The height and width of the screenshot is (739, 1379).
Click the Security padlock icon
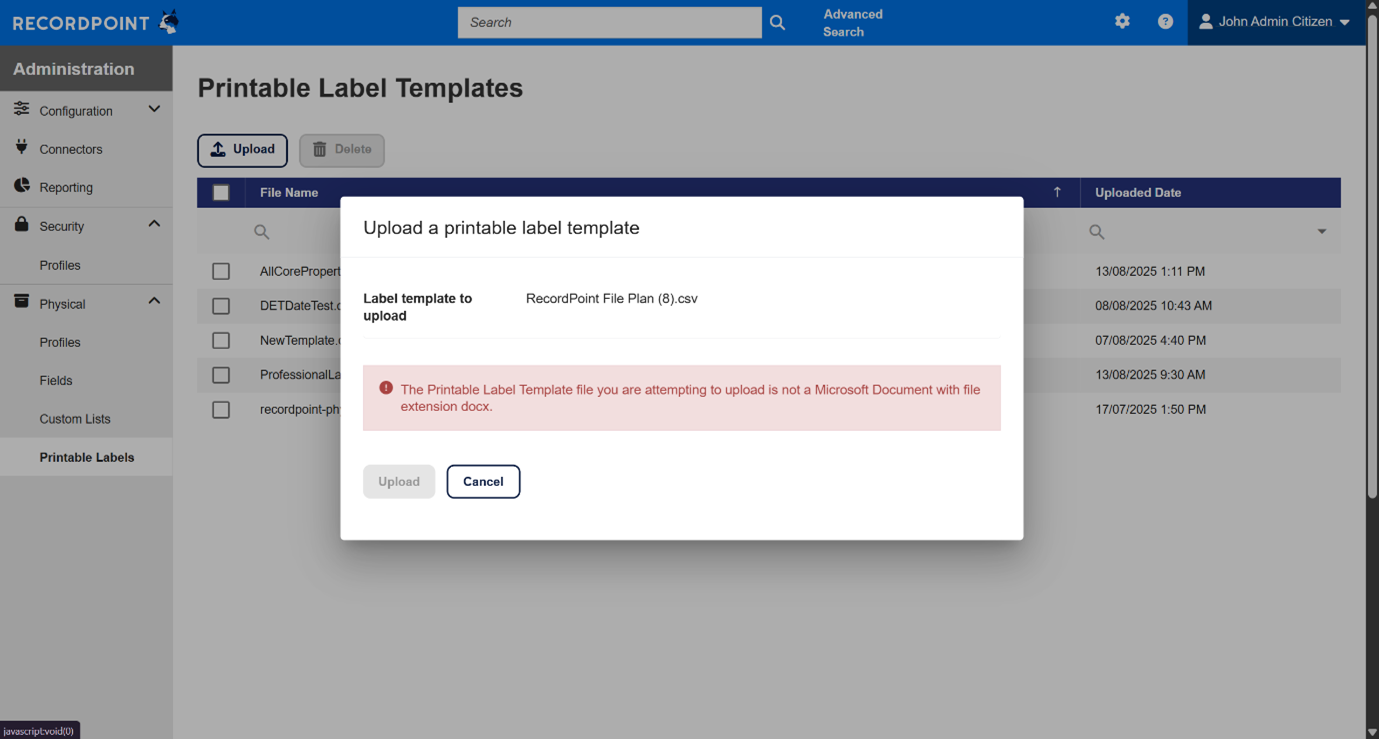point(21,225)
